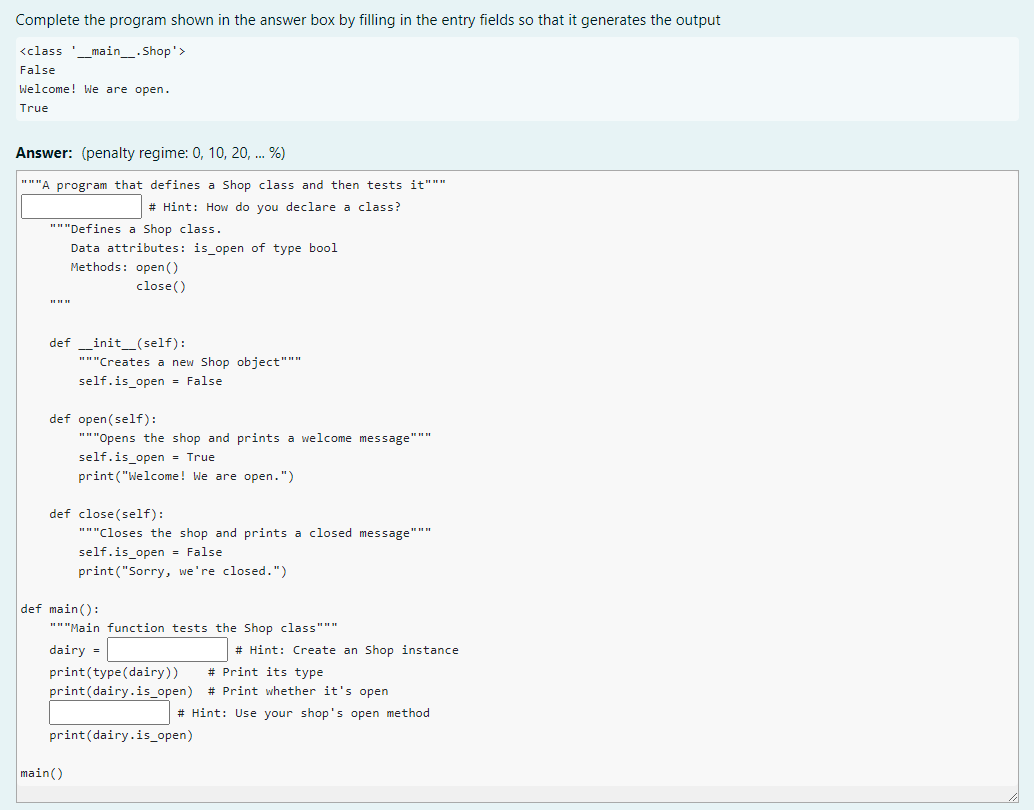This screenshot has height=810, width=1034.
Task: Click the 'False' line in the output block
Action: click(x=37, y=69)
